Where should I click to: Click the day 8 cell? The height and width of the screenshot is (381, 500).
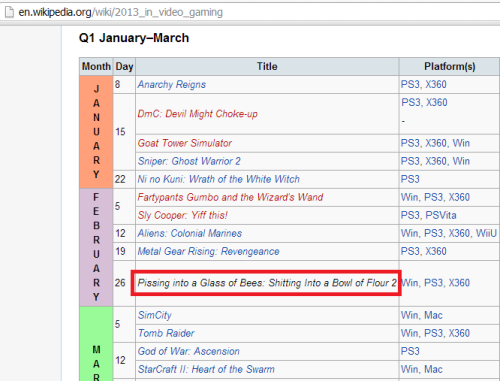(124, 84)
